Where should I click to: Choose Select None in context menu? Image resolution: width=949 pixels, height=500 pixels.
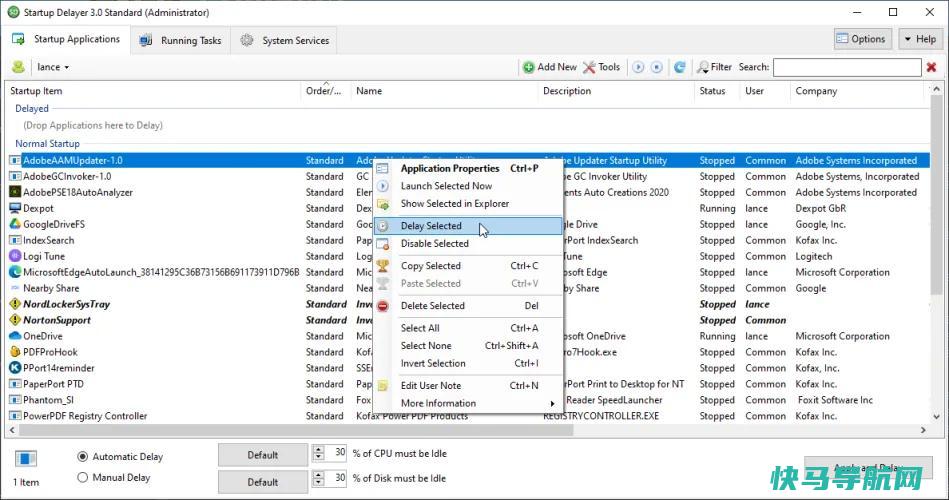pyautogui.click(x=468, y=346)
